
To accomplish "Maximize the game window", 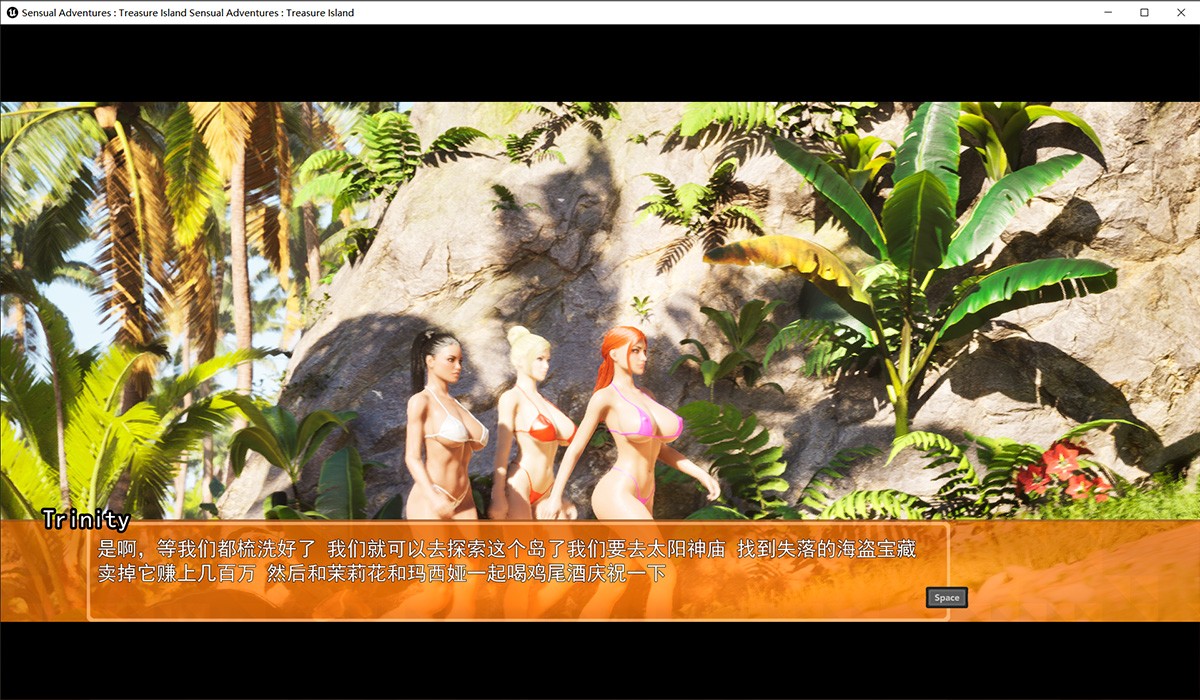I will tap(1144, 12).
